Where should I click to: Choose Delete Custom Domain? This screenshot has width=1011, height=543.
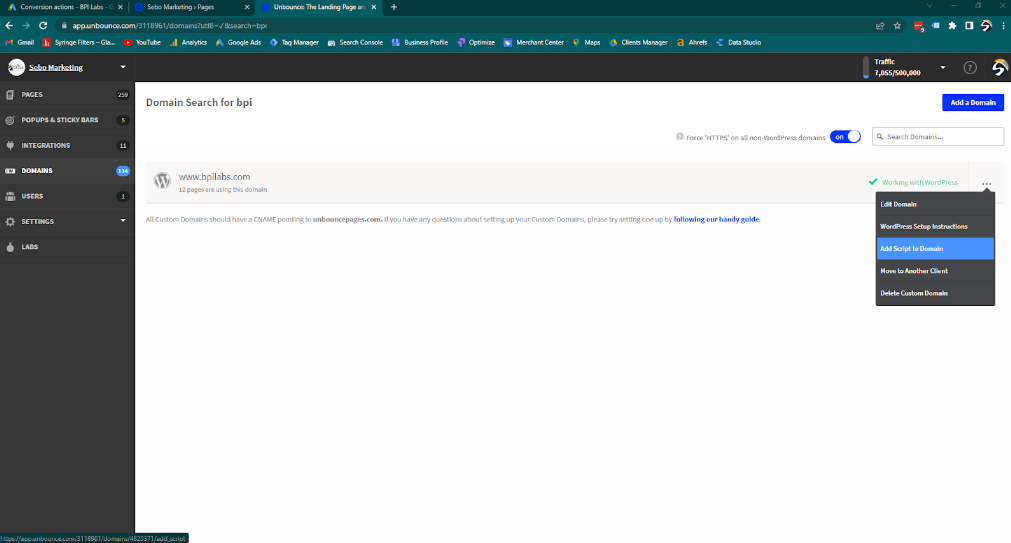coord(935,293)
